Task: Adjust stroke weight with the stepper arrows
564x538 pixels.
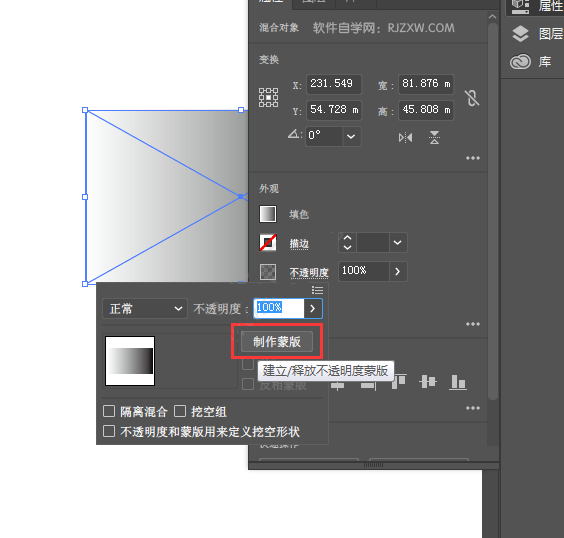Action: click(x=347, y=242)
